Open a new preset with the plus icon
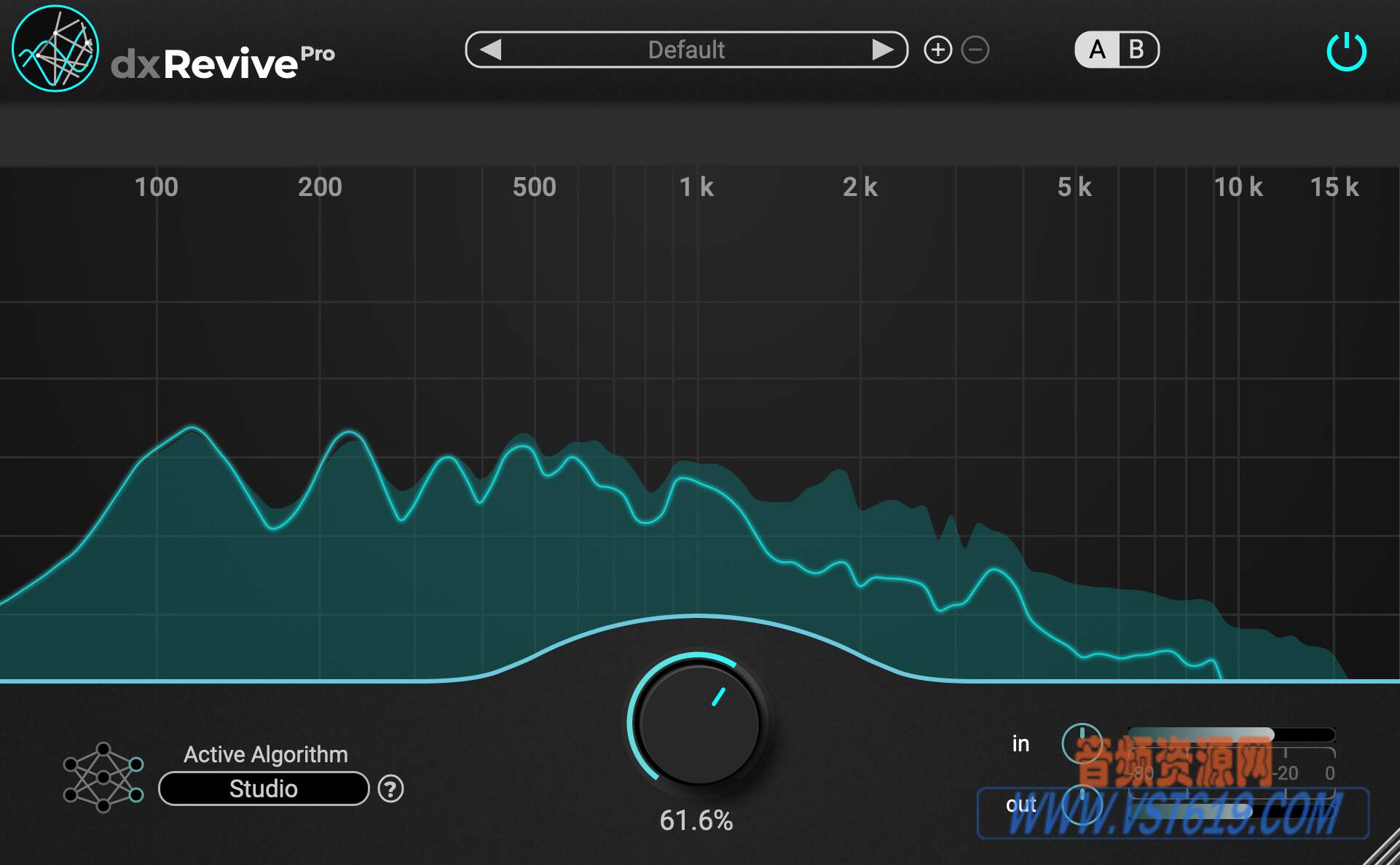The width and height of the screenshot is (1400, 865). 938,50
